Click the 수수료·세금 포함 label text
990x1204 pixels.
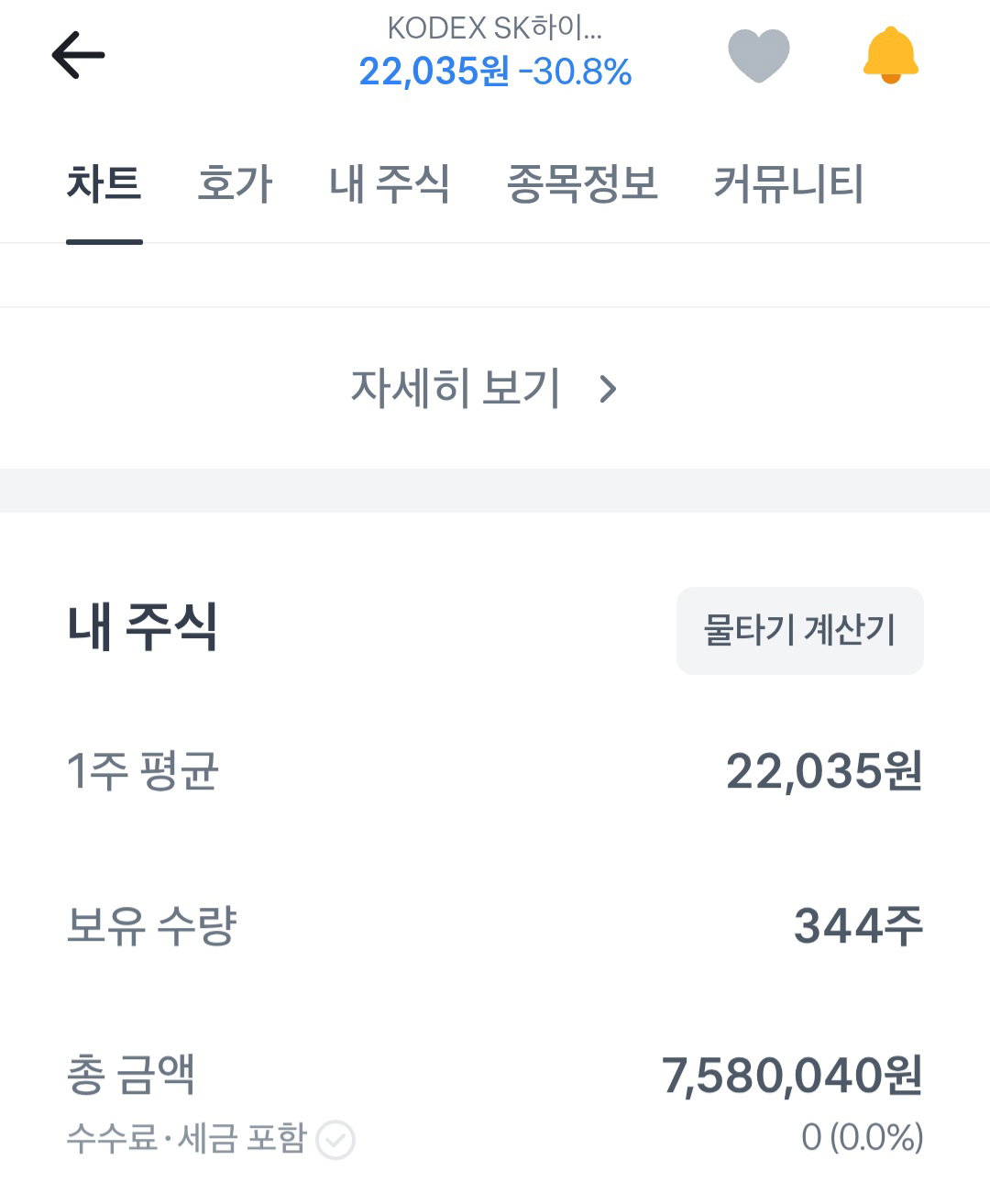point(186,1138)
